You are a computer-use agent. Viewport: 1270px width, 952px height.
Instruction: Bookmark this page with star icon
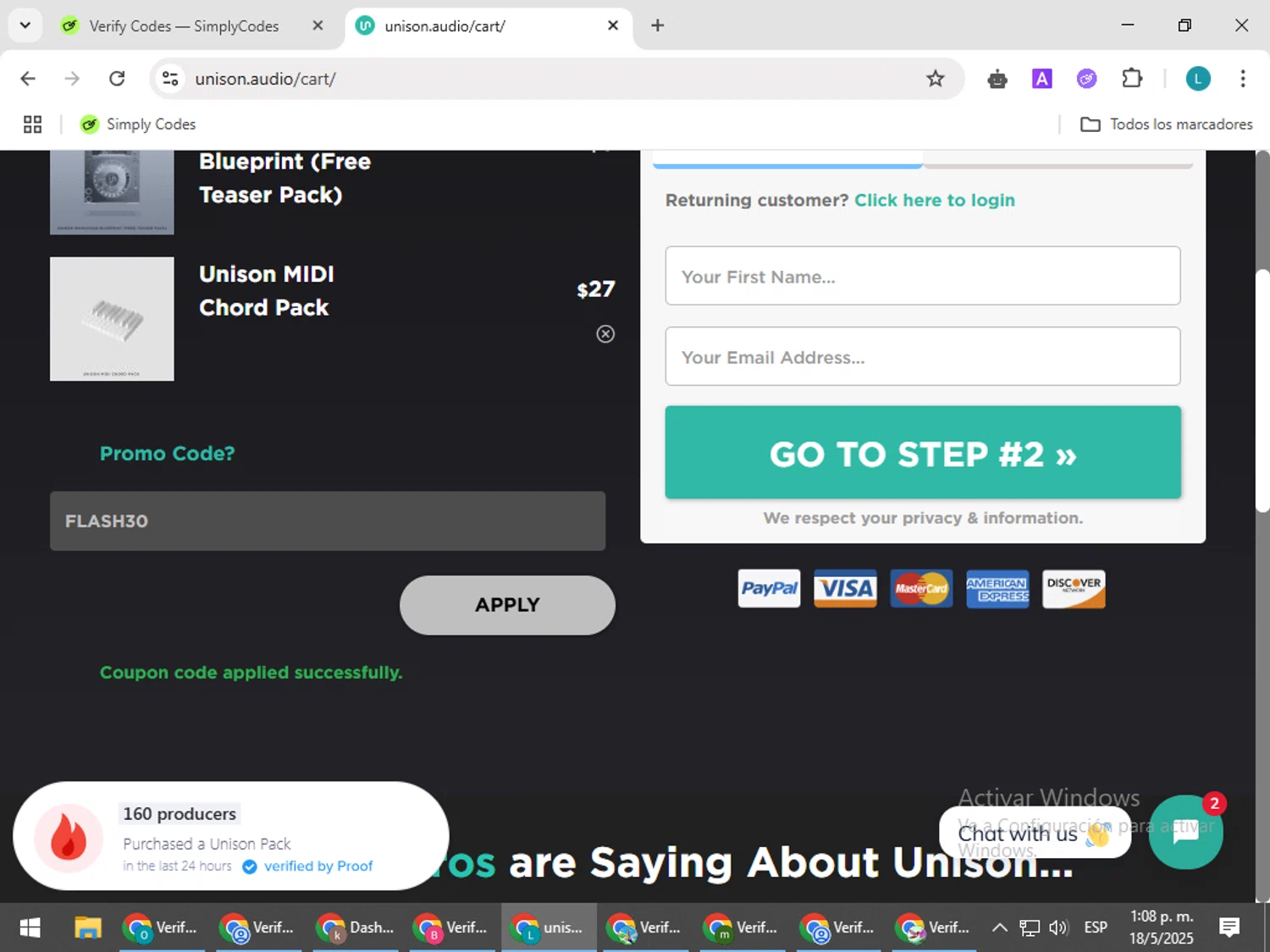point(935,79)
